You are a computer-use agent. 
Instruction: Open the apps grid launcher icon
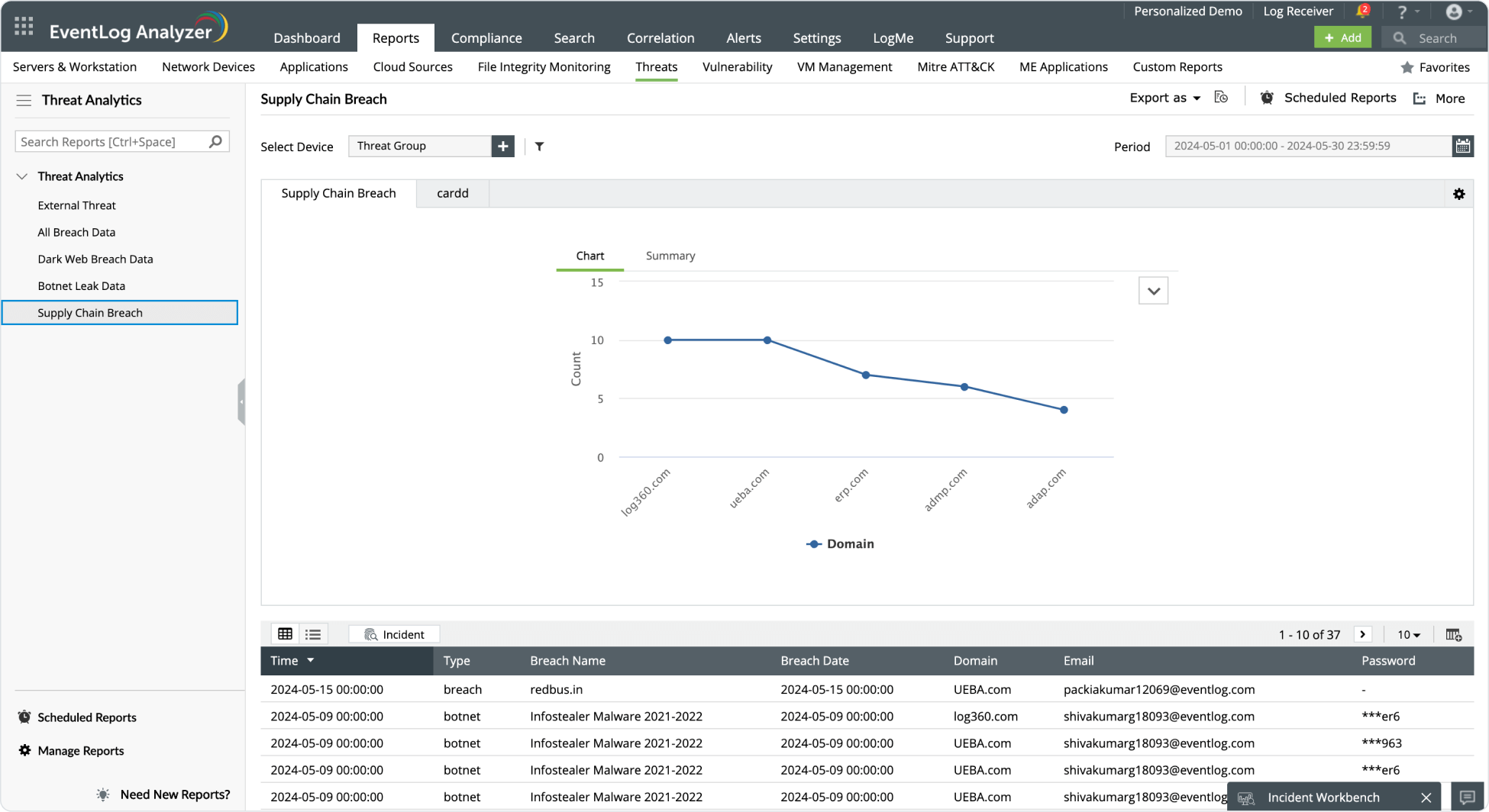click(24, 27)
